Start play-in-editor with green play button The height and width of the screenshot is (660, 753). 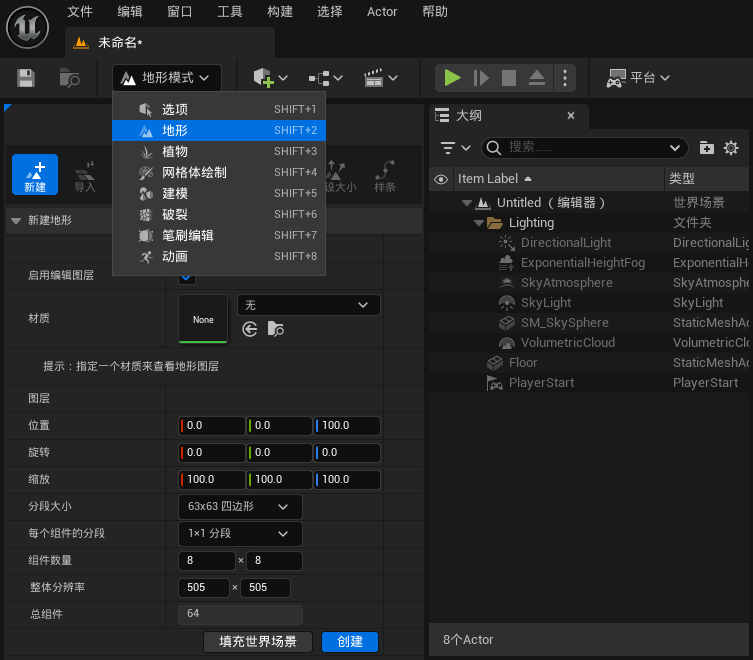(452, 78)
